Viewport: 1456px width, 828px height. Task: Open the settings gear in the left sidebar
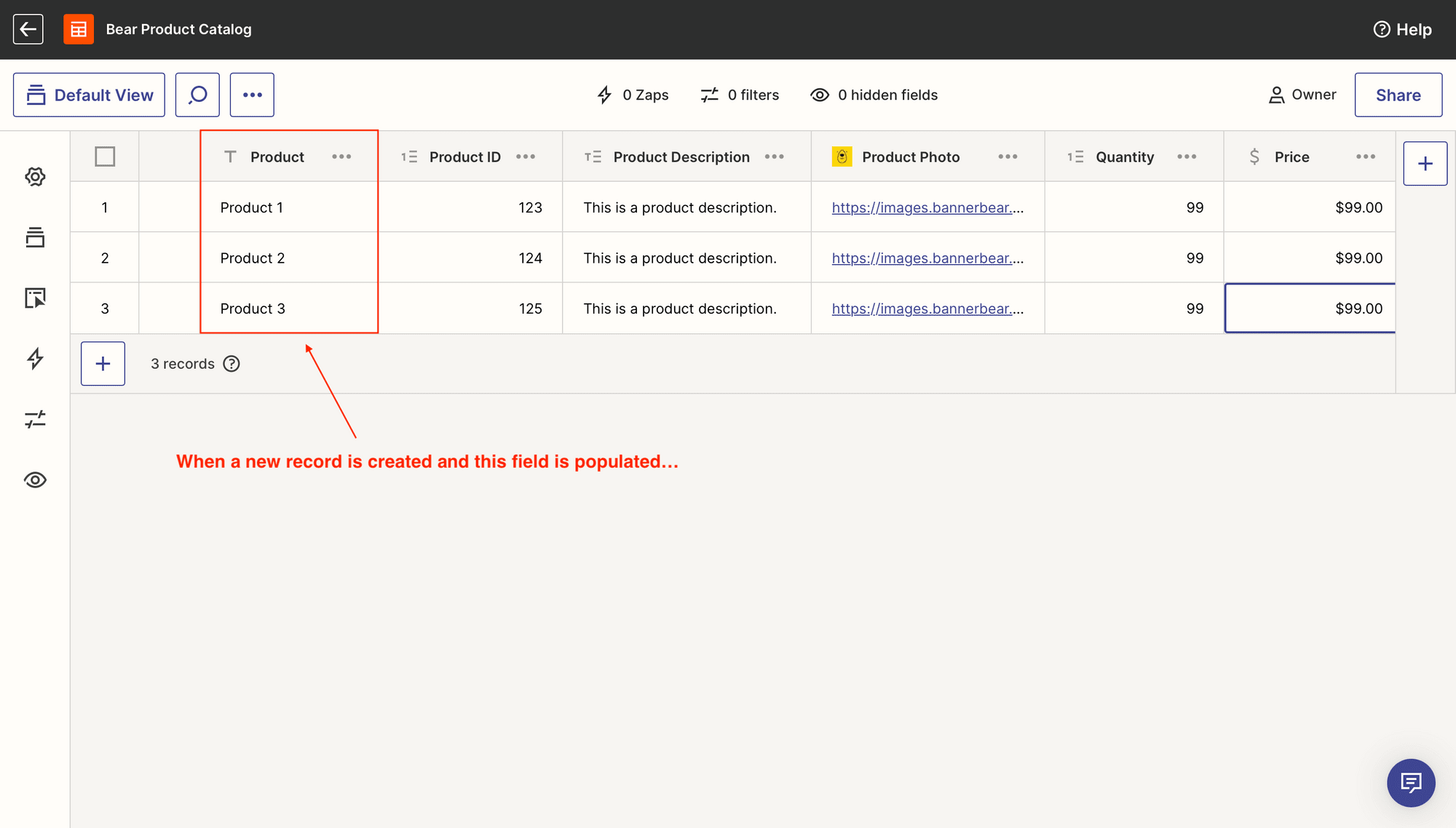coord(34,176)
